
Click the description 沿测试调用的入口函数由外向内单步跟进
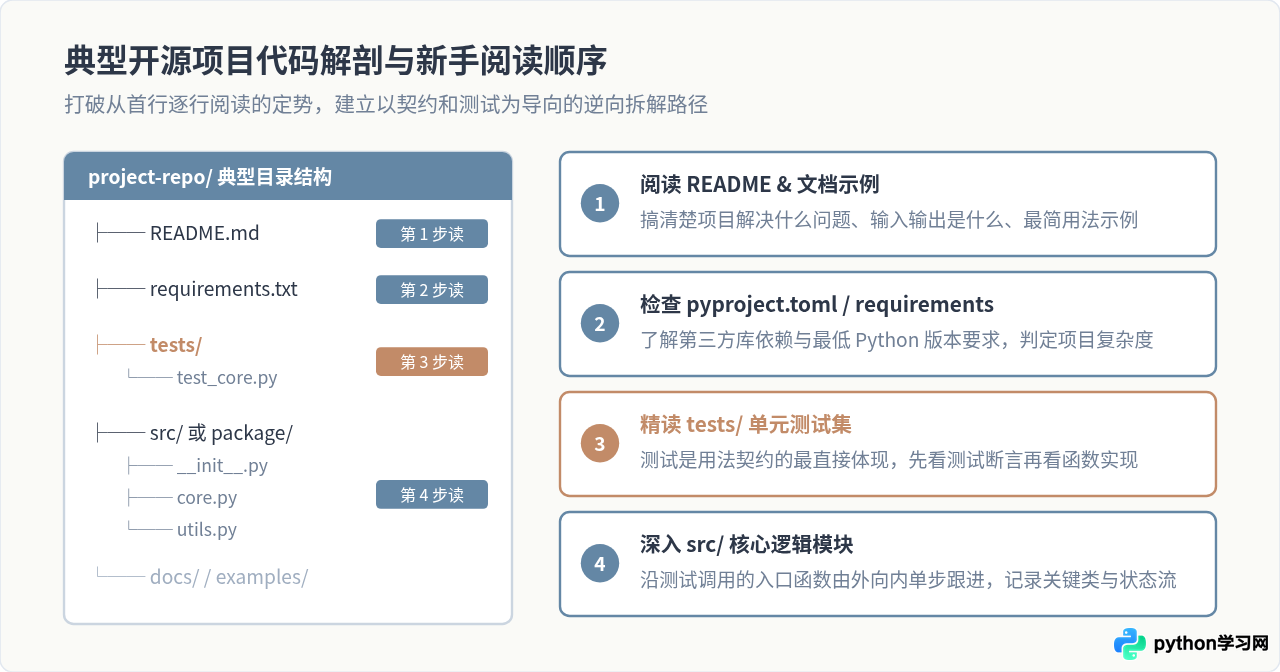pyautogui.click(x=908, y=580)
